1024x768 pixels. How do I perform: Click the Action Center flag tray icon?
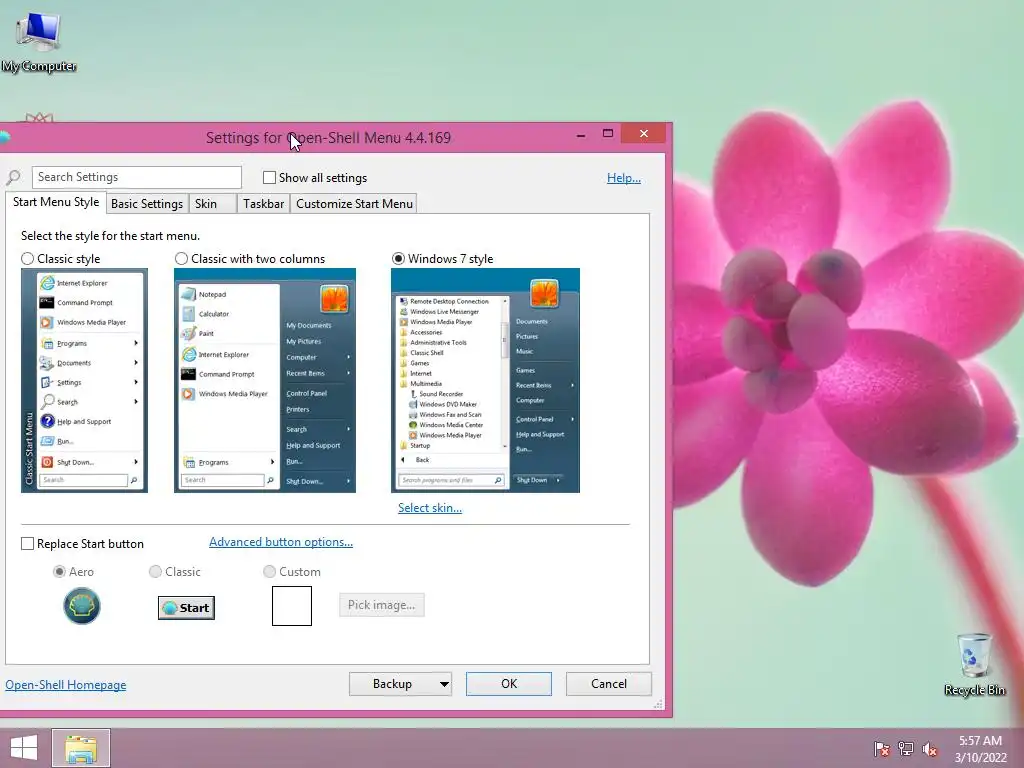(881, 749)
